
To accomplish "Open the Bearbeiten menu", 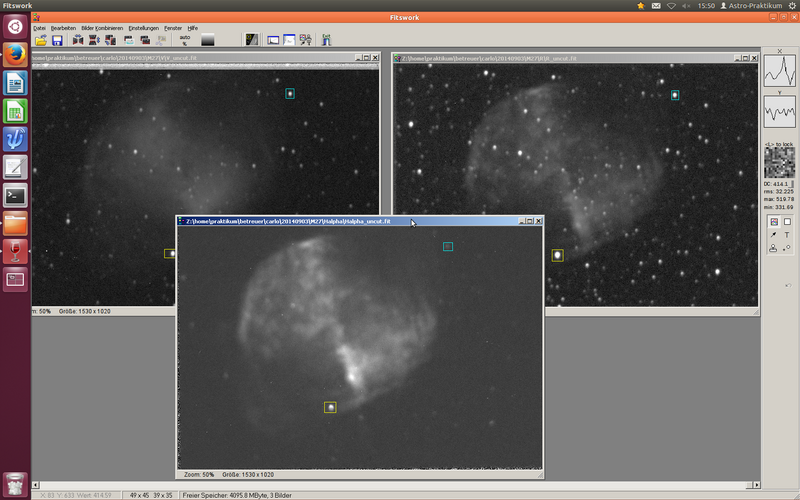I will [64, 28].
